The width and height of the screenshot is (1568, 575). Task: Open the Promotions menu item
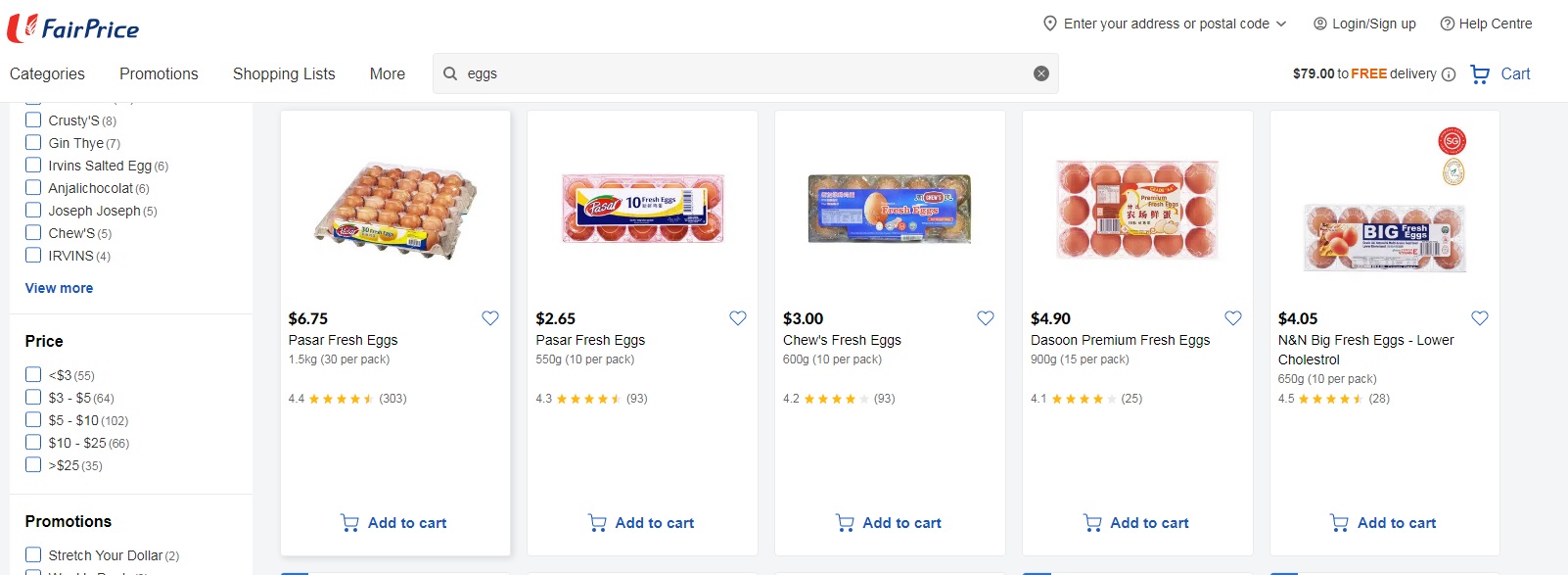(x=159, y=73)
